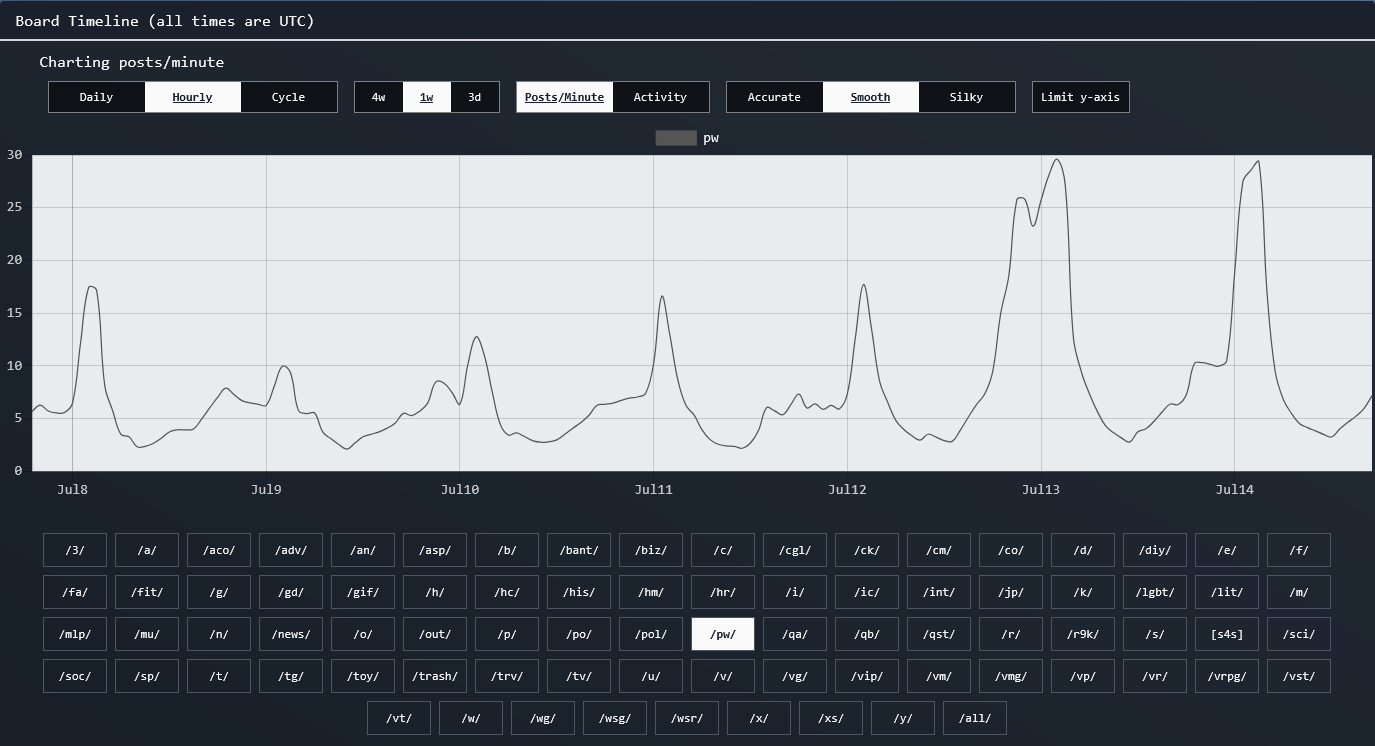Show the /vrpg/ board
The width and height of the screenshot is (1375, 746).
coord(1227,676)
